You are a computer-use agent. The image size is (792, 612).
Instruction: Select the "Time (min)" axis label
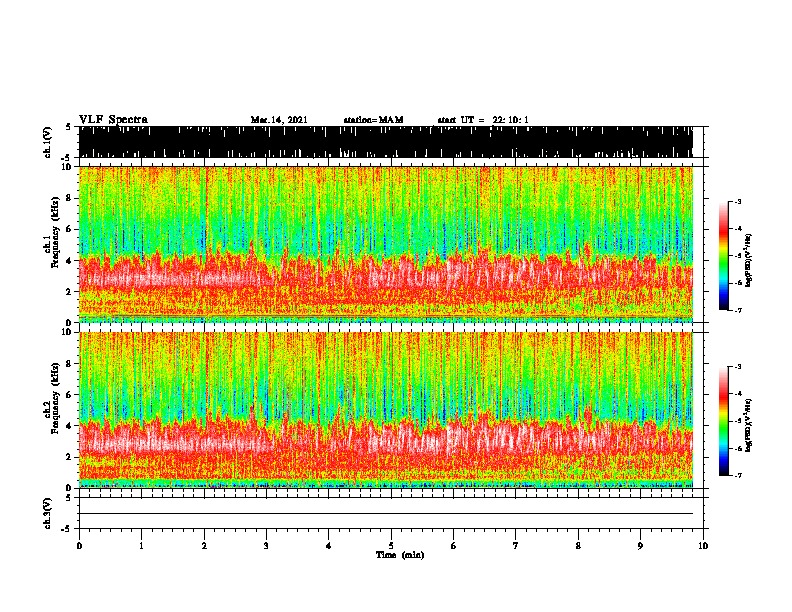(400, 555)
